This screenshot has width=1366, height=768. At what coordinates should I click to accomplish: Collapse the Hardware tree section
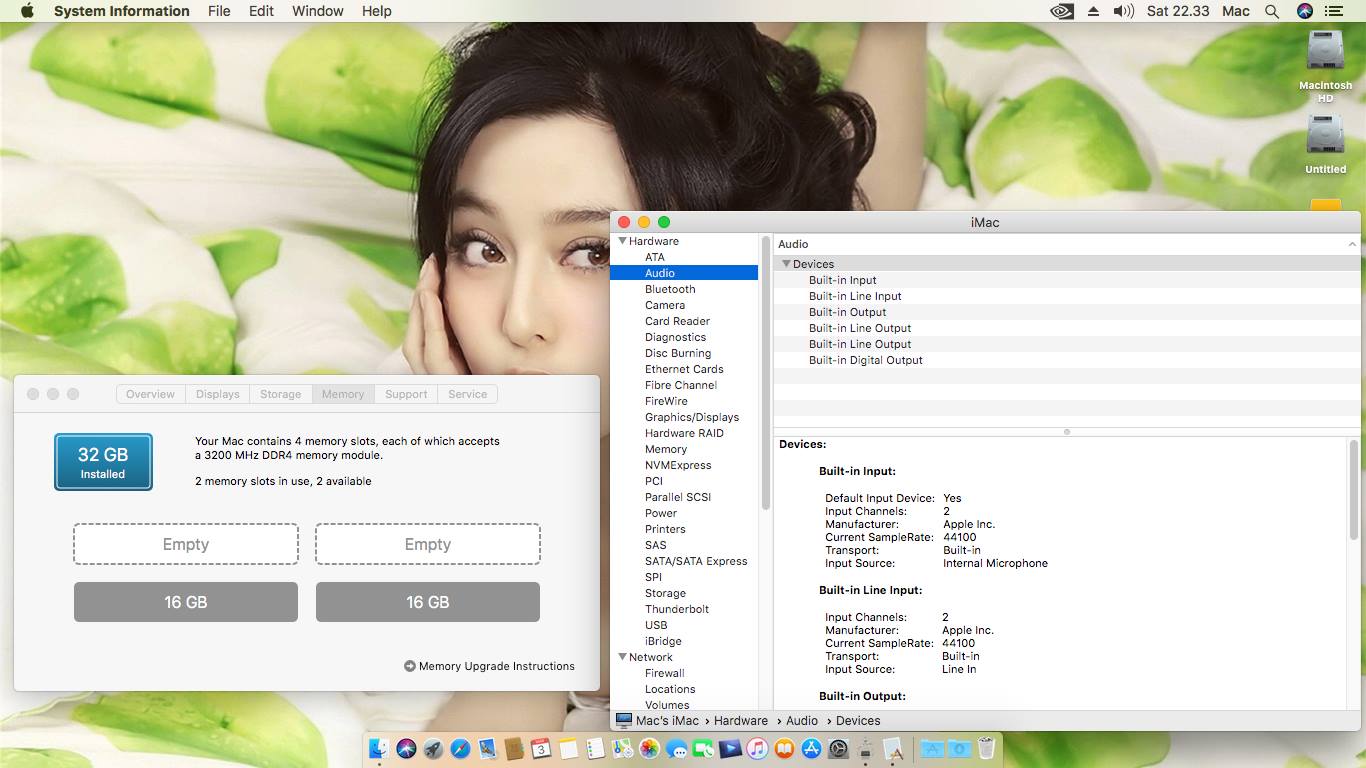point(623,241)
